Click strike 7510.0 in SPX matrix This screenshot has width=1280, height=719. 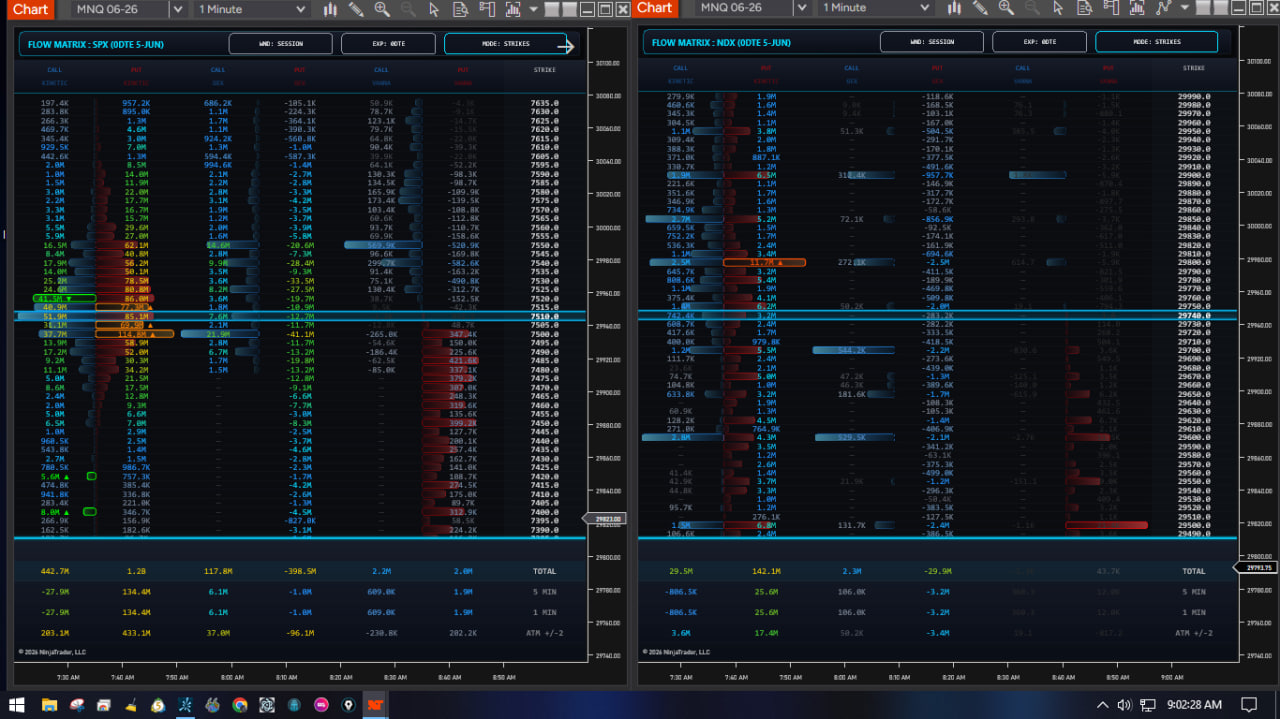(544, 316)
